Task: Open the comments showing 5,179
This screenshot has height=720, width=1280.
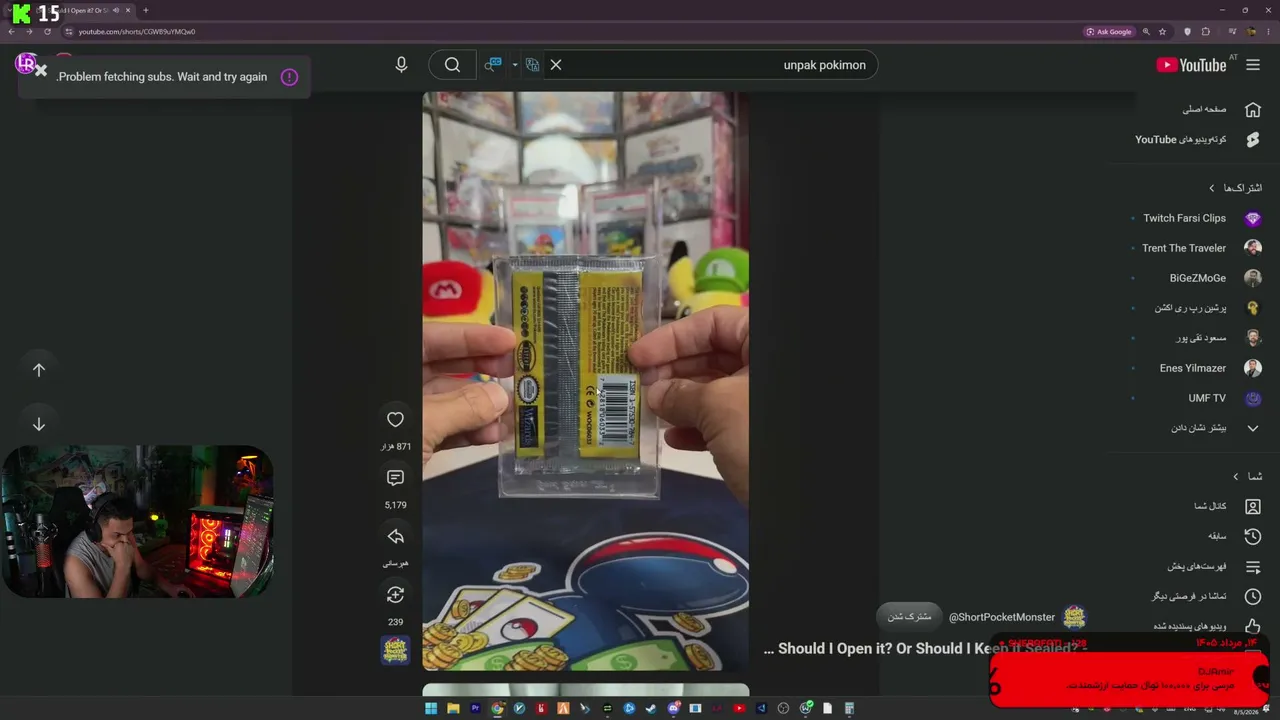Action: (x=395, y=478)
